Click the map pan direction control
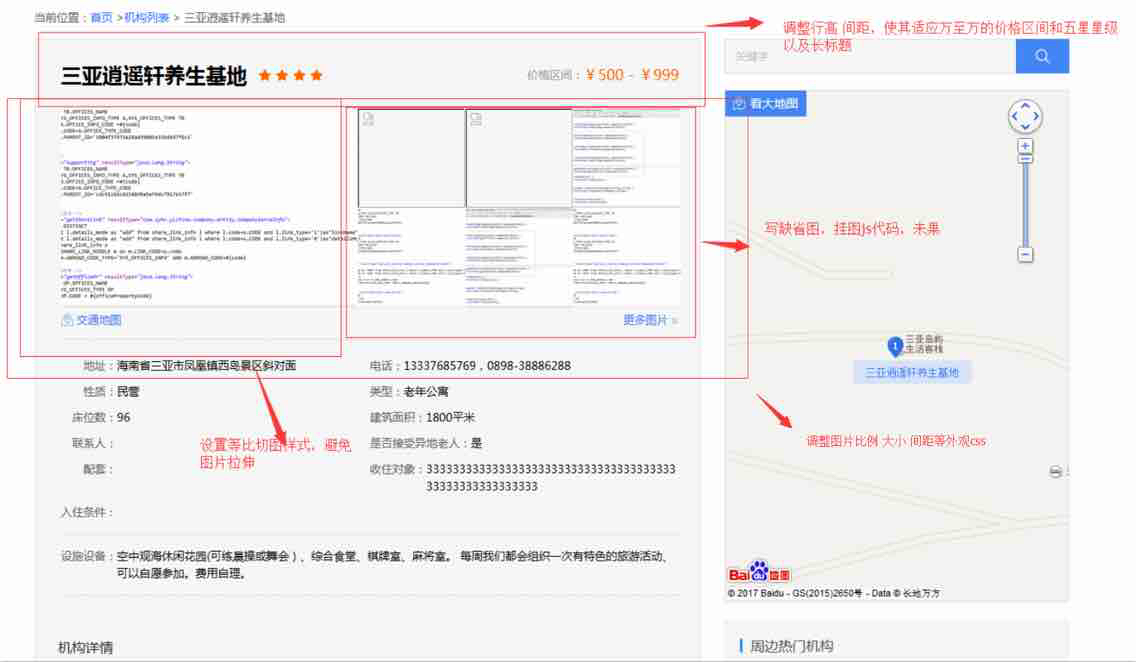Screen dimensions: 1136x662 point(1025,116)
